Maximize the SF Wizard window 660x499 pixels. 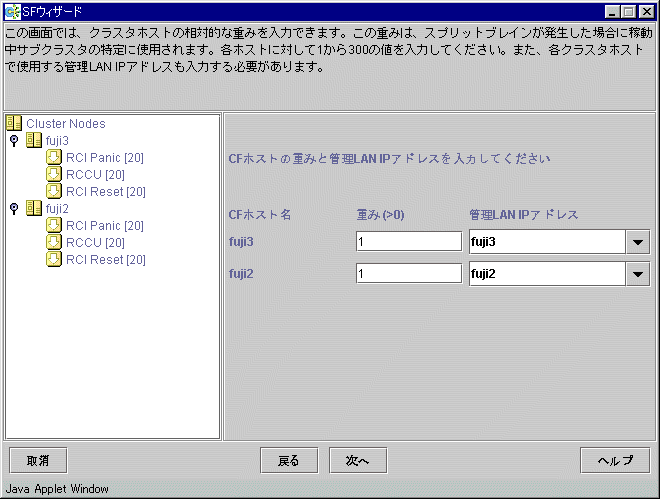629,12
